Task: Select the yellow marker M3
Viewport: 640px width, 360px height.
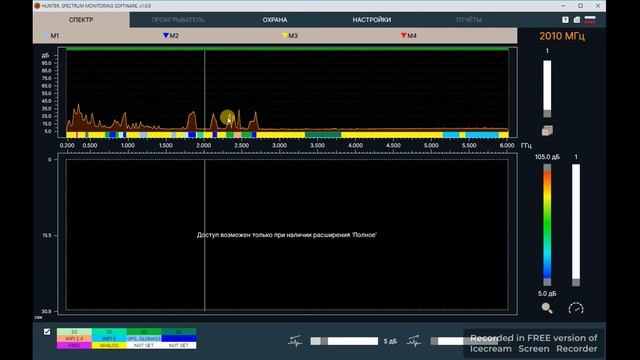Action: pyautogui.click(x=290, y=36)
